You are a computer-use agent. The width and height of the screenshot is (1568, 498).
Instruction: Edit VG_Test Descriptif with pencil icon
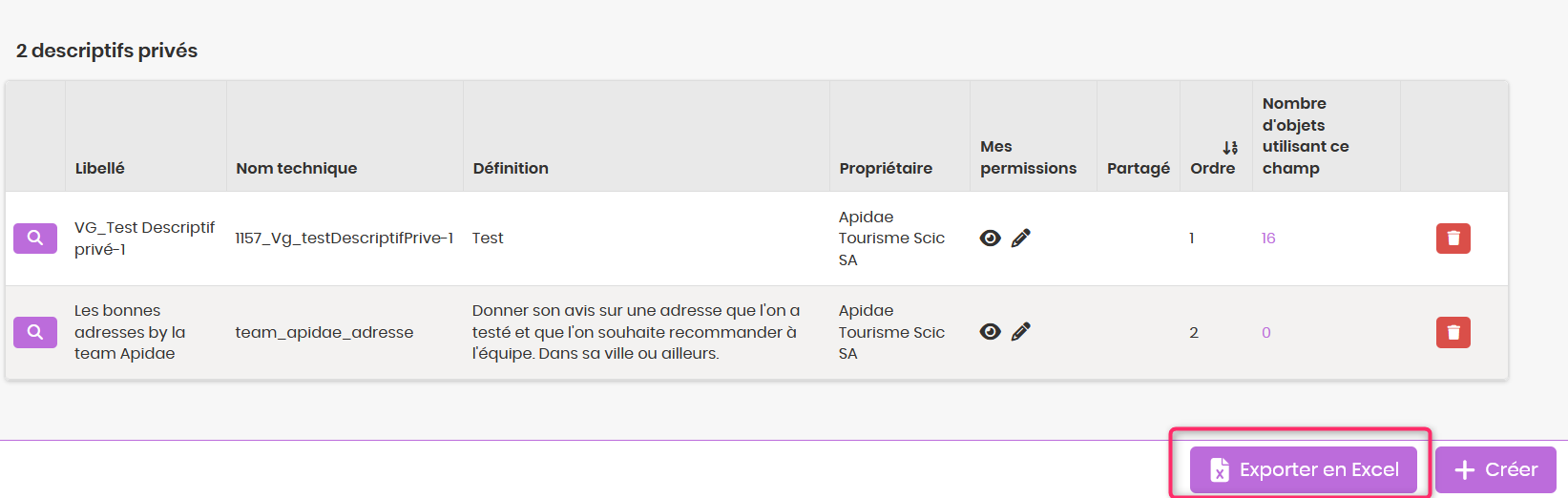1021,239
